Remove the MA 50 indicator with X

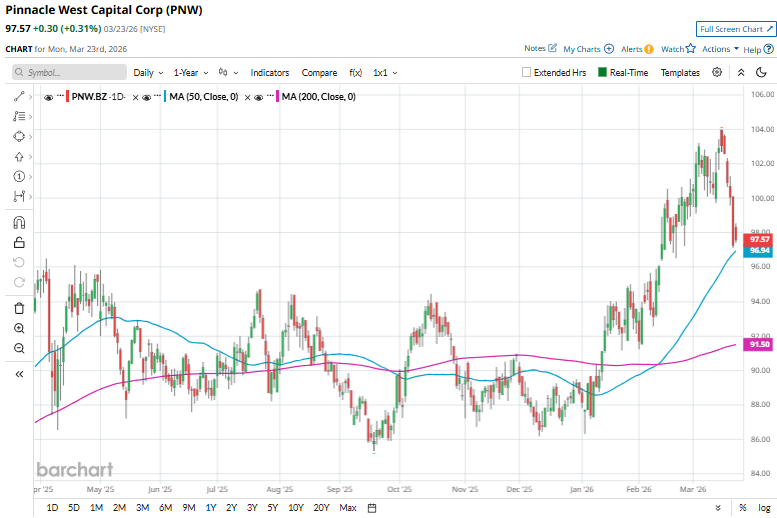[x=247, y=98]
